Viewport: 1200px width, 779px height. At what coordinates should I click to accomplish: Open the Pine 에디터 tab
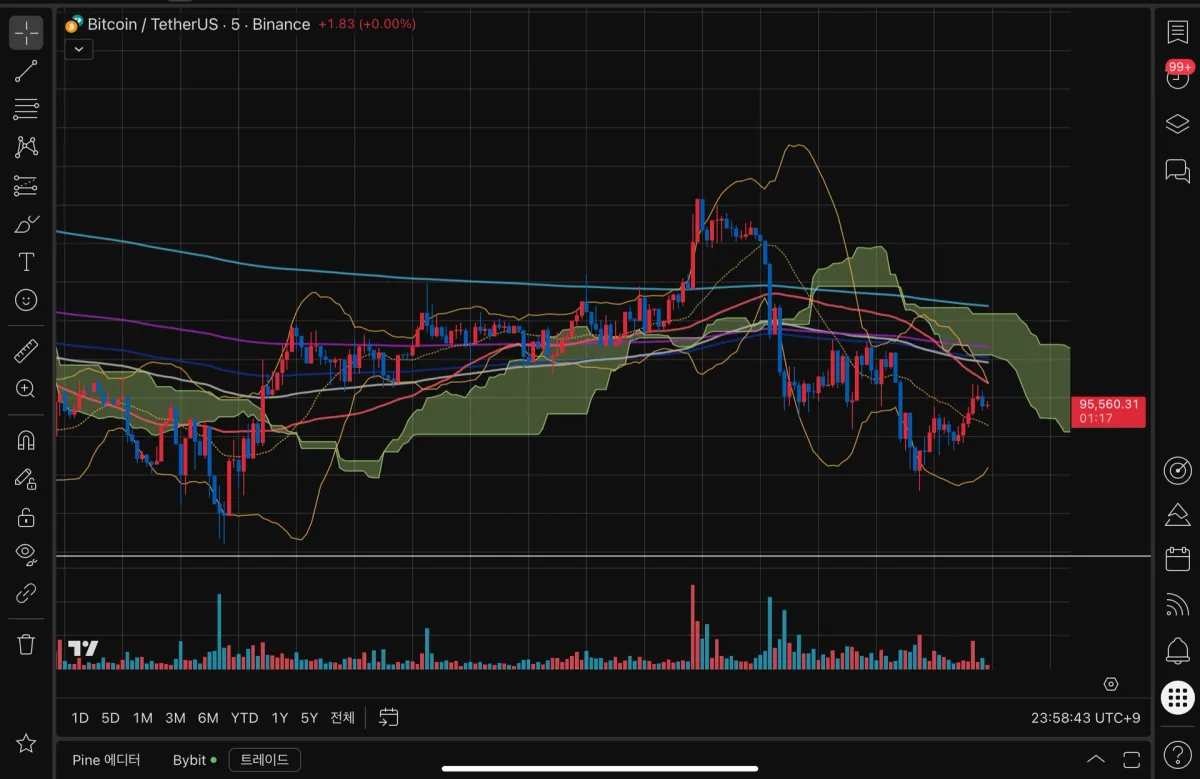106,760
